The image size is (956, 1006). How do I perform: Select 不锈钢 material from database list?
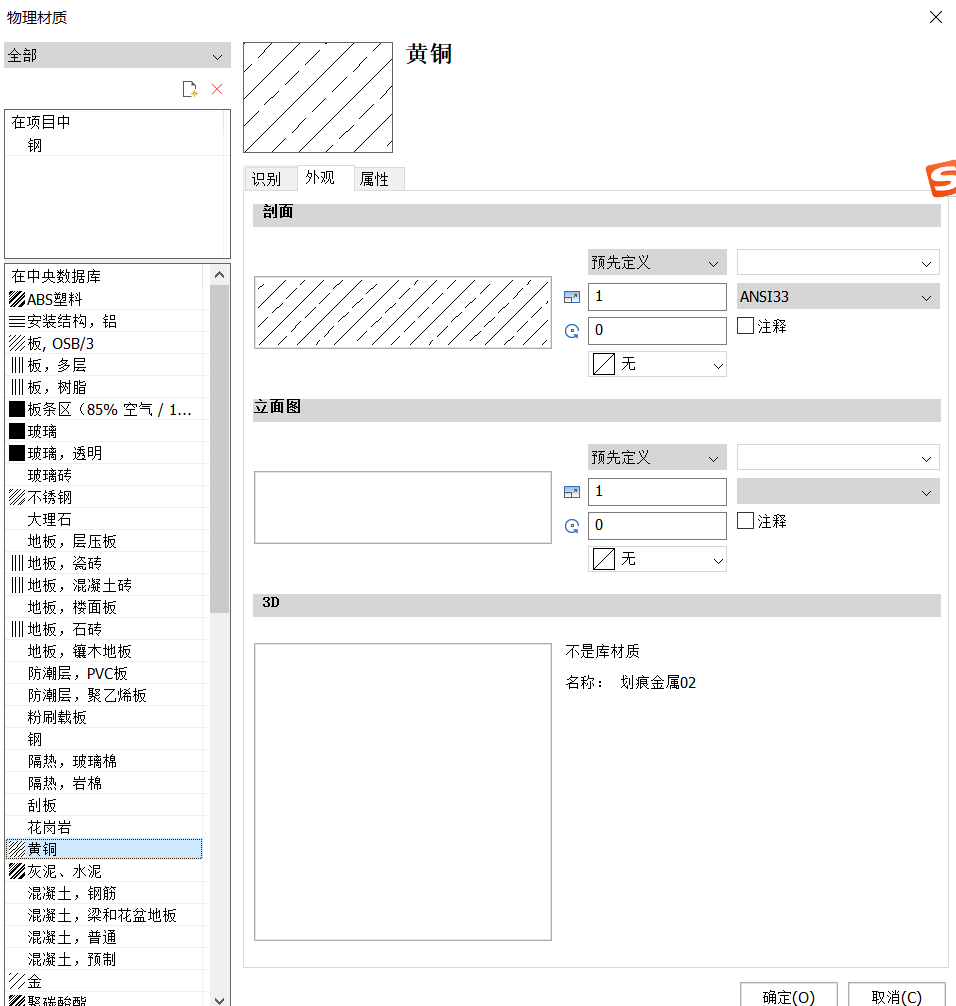50,497
